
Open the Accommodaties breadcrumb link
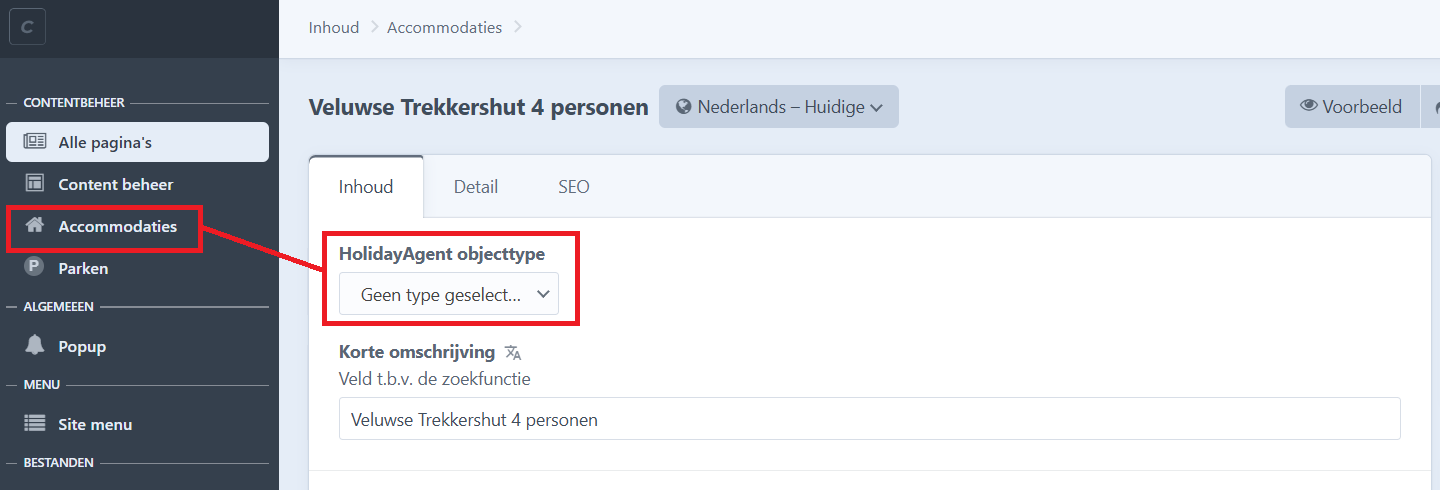(444, 28)
